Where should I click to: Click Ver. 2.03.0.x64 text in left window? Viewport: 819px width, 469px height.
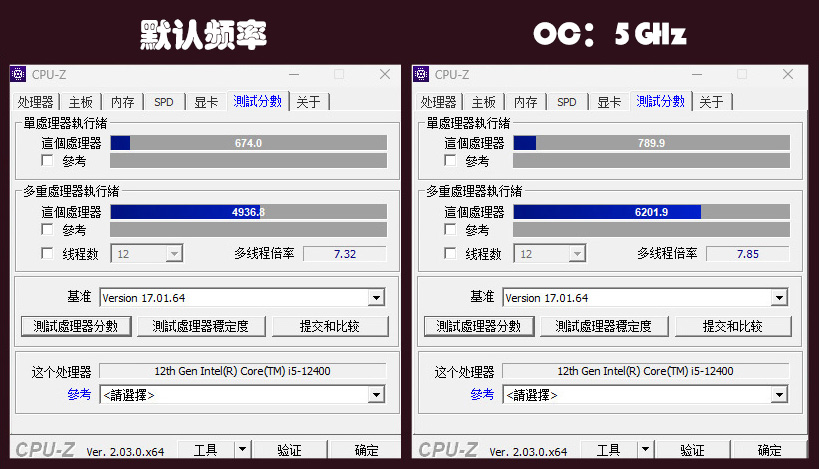(125, 452)
